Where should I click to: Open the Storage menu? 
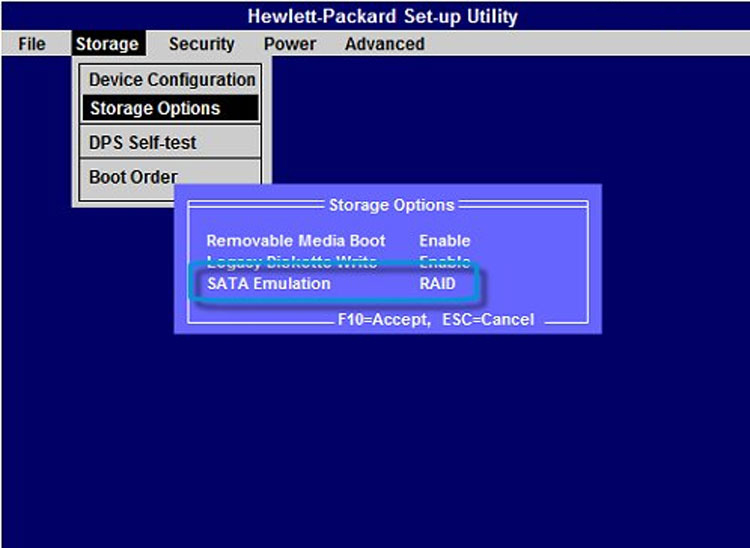109,44
